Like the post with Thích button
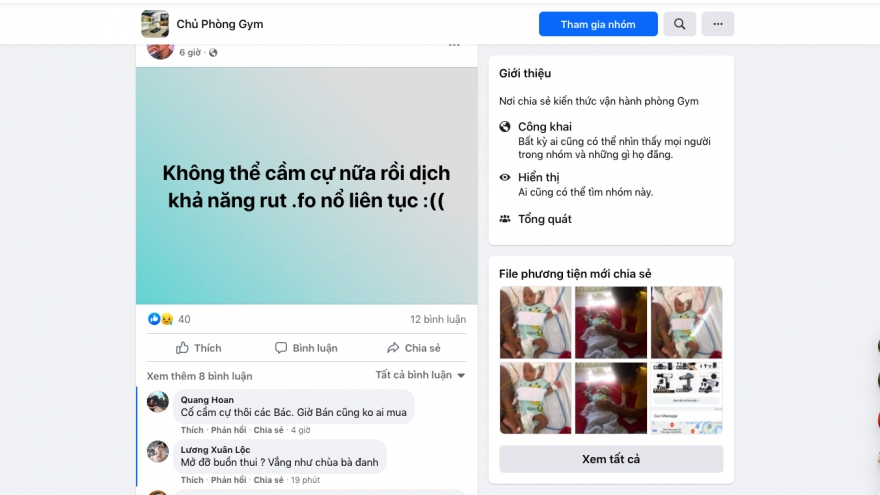 tap(199, 348)
